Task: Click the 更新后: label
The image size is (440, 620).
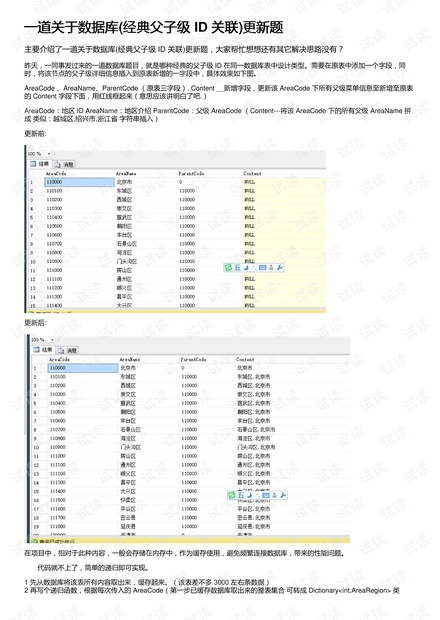Action: pyautogui.click(x=36, y=323)
